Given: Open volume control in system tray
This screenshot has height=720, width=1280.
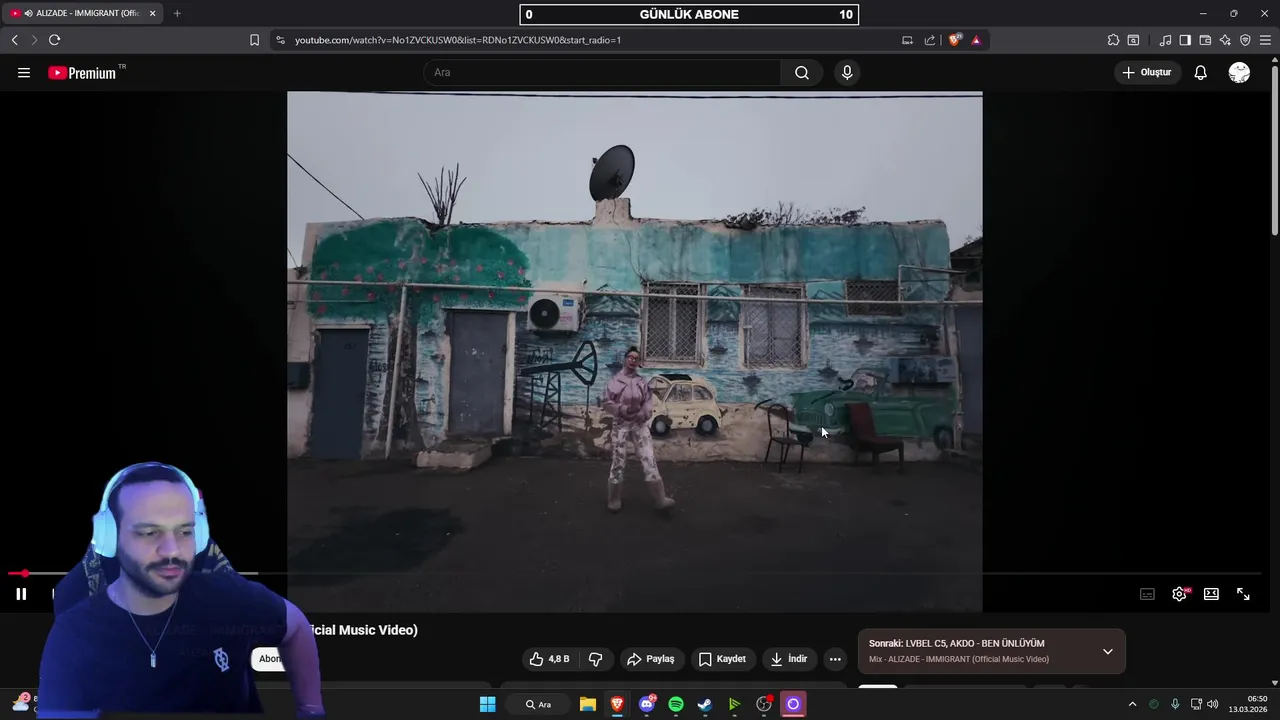Looking at the screenshot, I should (x=1213, y=704).
